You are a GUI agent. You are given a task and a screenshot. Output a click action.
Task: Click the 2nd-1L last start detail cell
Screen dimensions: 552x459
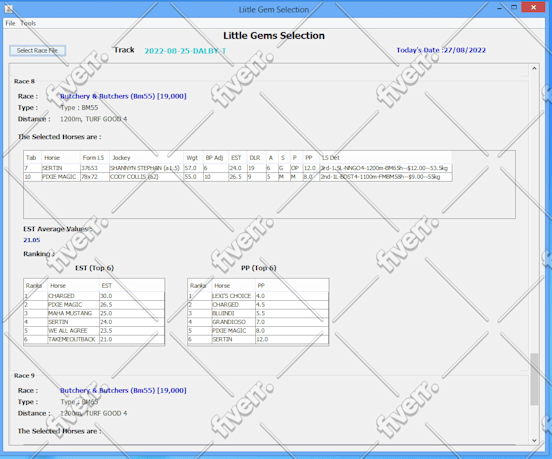click(385, 177)
